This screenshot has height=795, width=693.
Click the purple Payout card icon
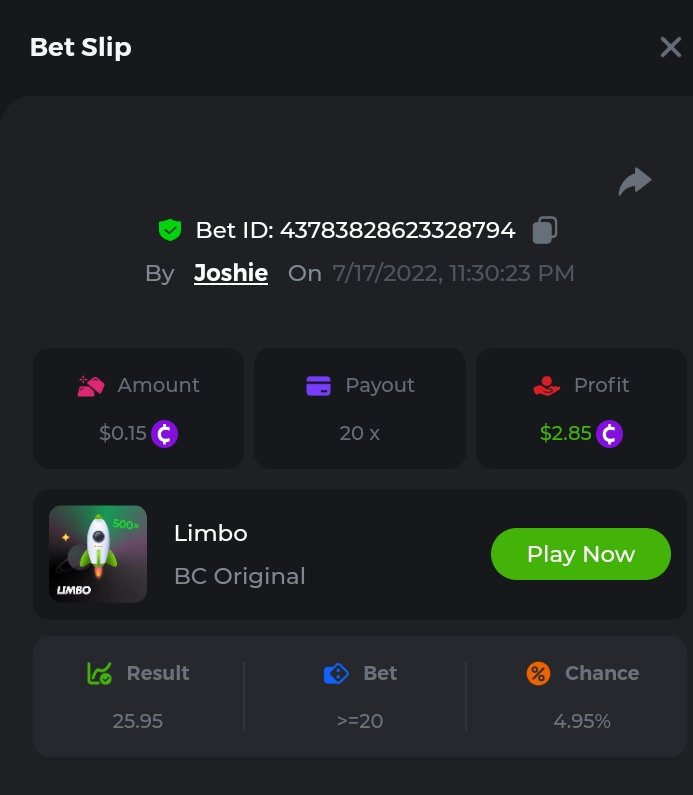tap(318, 386)
